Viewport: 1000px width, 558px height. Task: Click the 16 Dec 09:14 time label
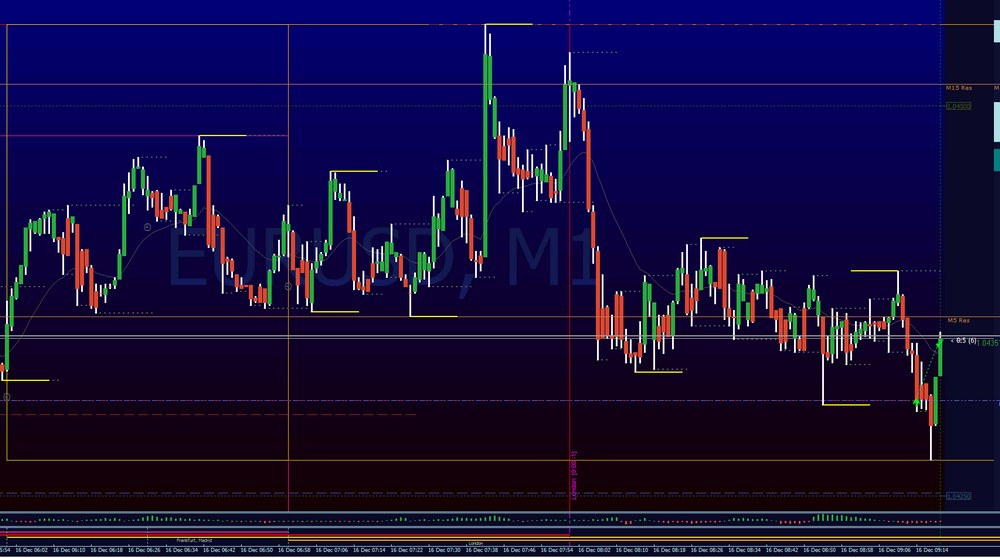[932, 550]
